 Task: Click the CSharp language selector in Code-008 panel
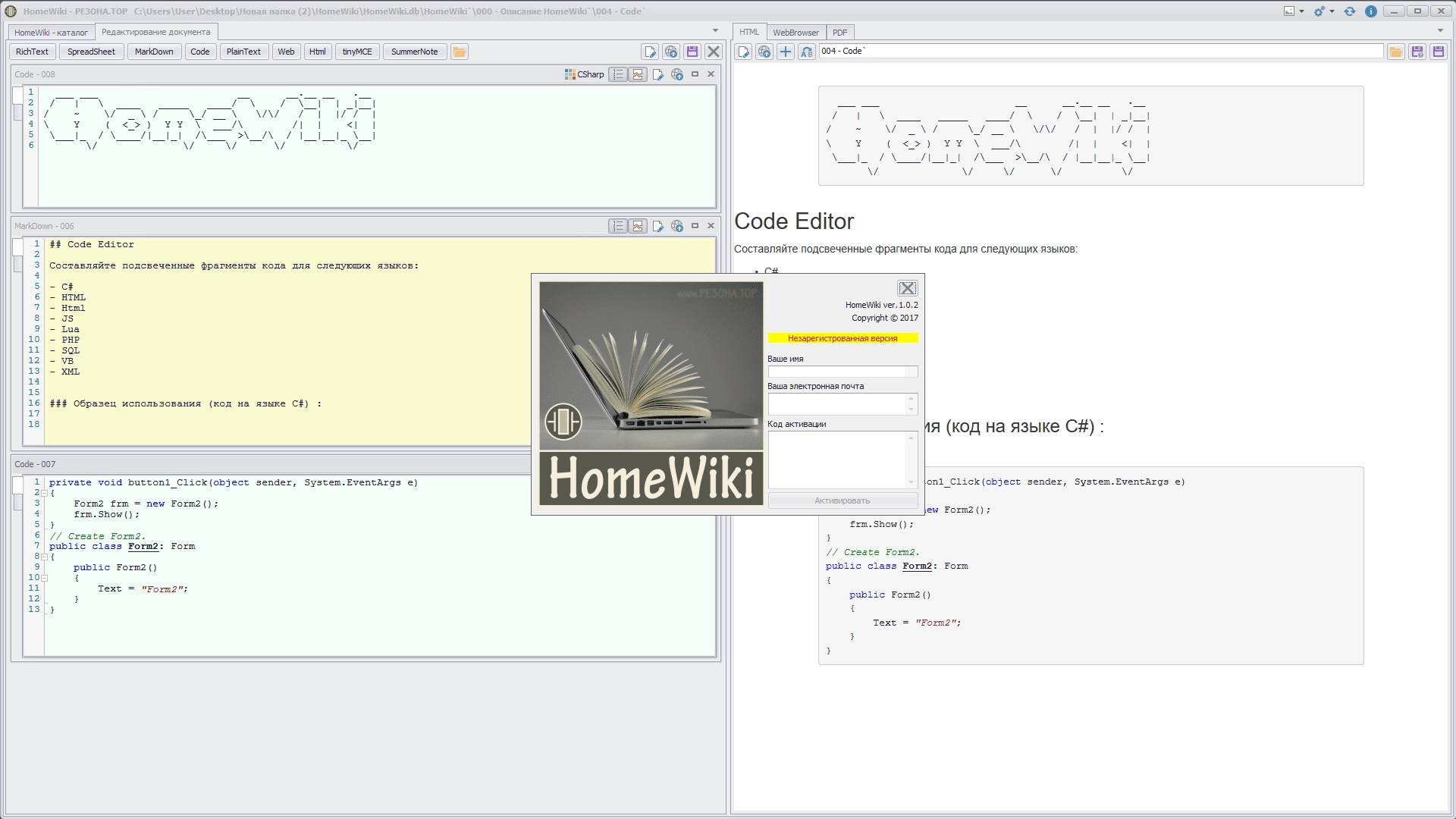point(585,74)
